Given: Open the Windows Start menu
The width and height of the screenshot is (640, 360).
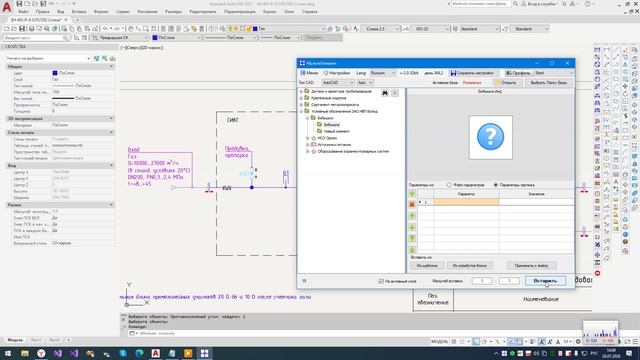Looking at the screenshot, I should 8,353.
